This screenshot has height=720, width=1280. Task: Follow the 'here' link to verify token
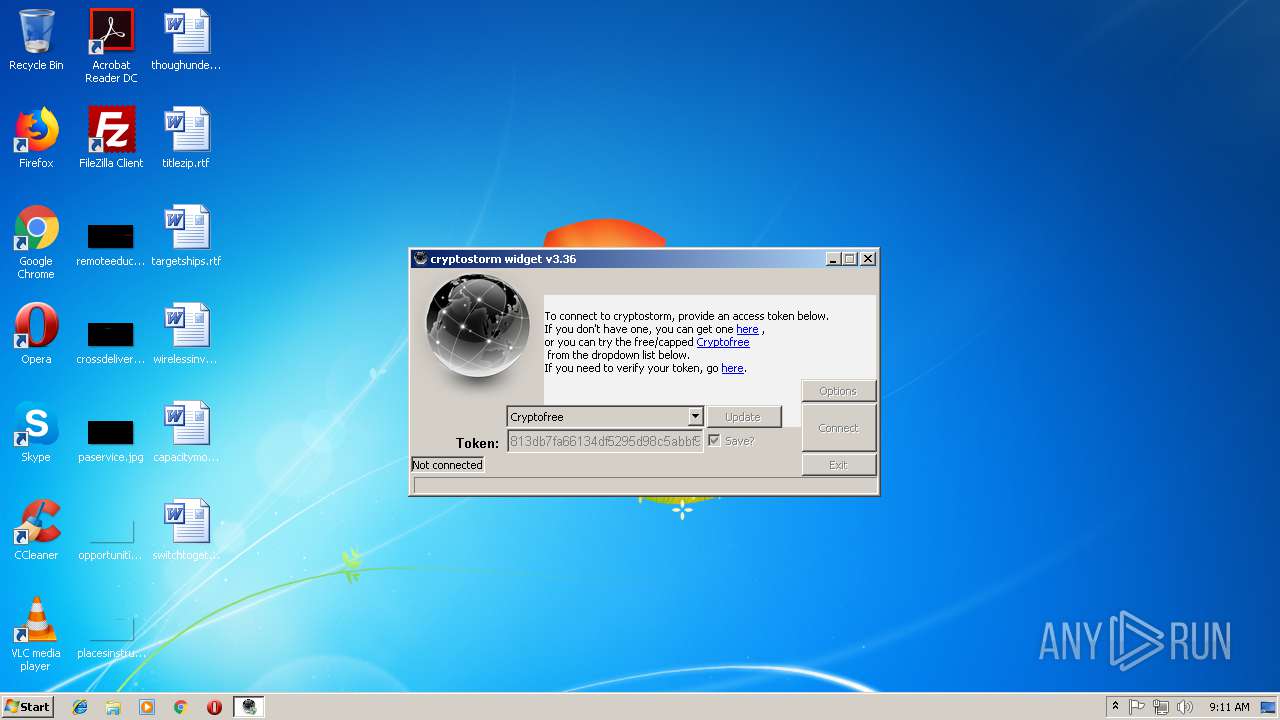(x=733, y=368)
